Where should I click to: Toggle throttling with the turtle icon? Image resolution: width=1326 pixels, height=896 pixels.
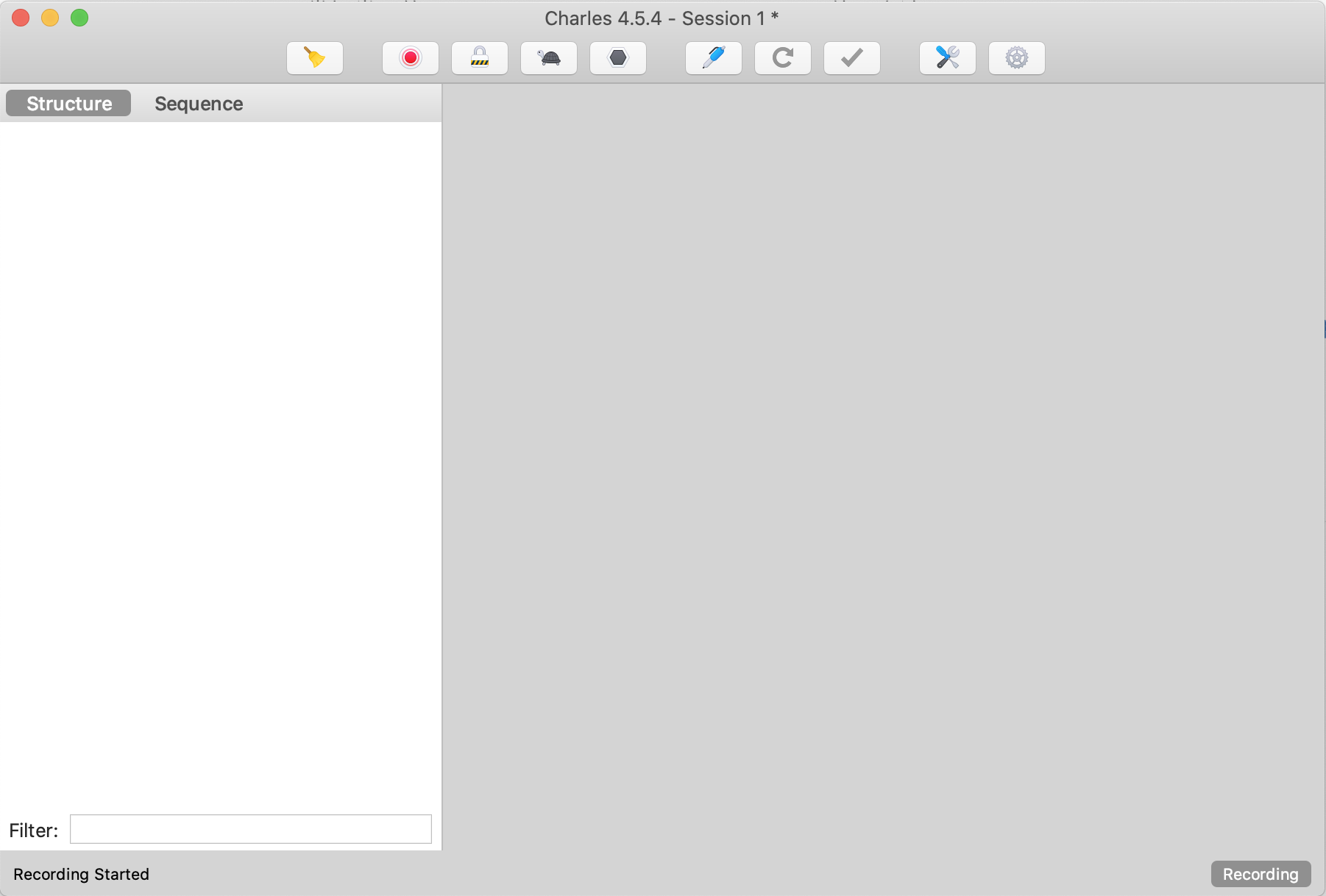coord(549,58)
